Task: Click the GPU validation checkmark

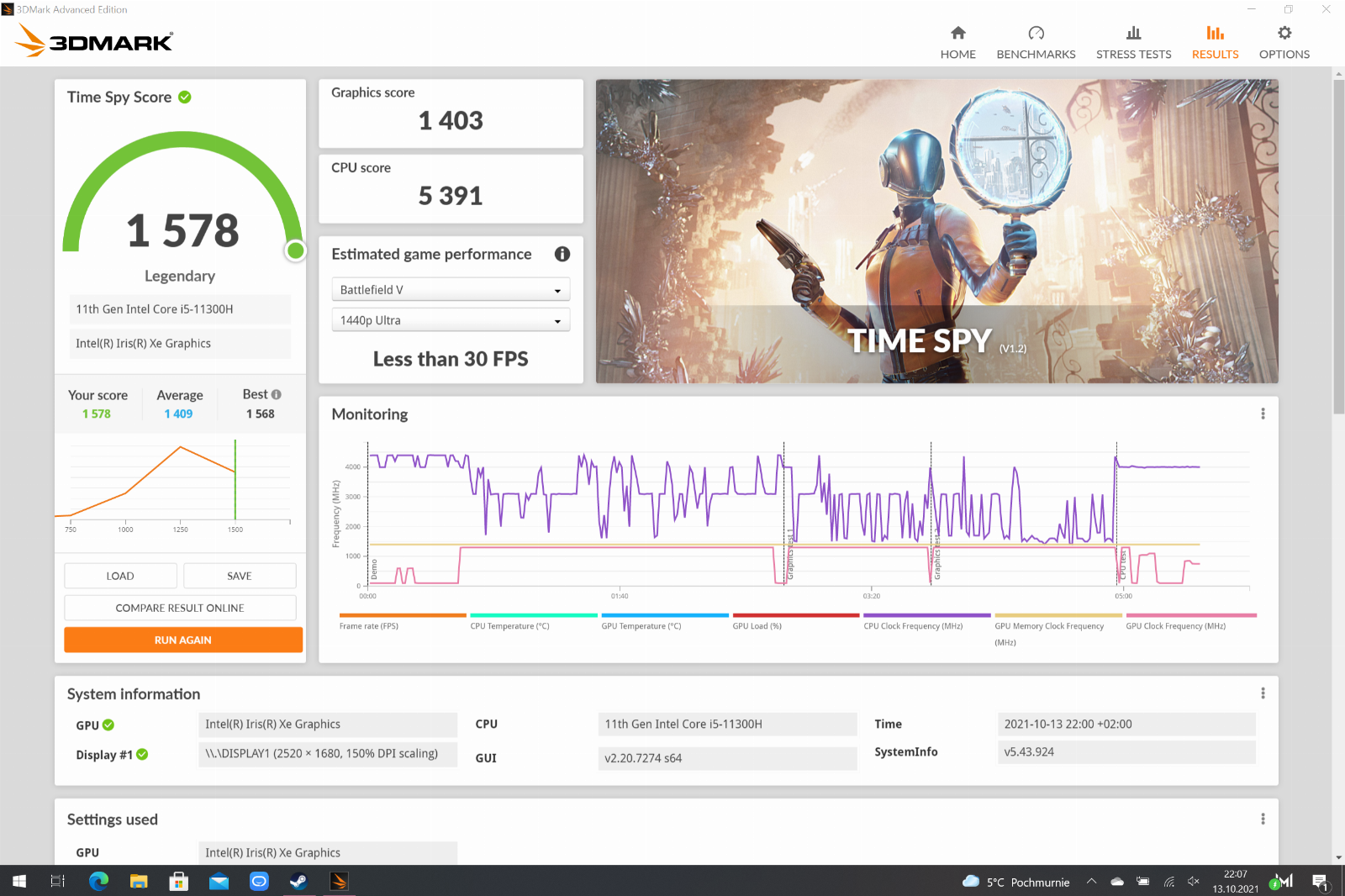Action: pyautogui.click(x=108, y=725)
